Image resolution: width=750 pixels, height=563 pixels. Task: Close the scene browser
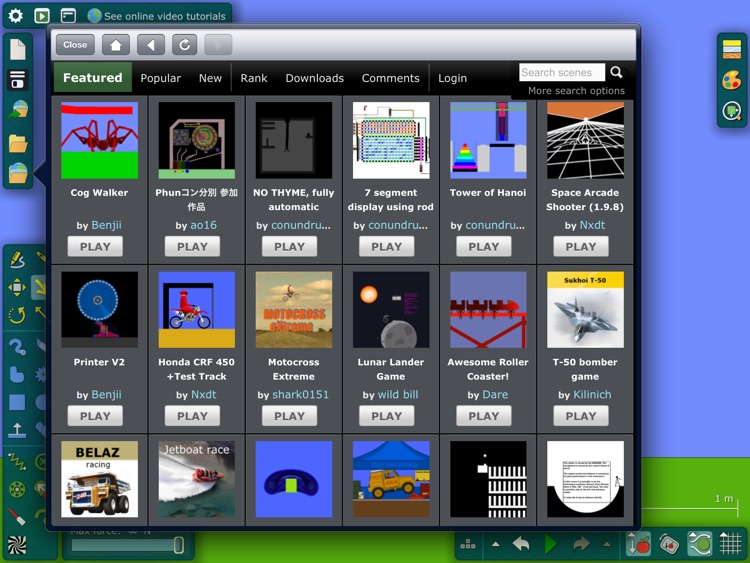pos(75,45)
